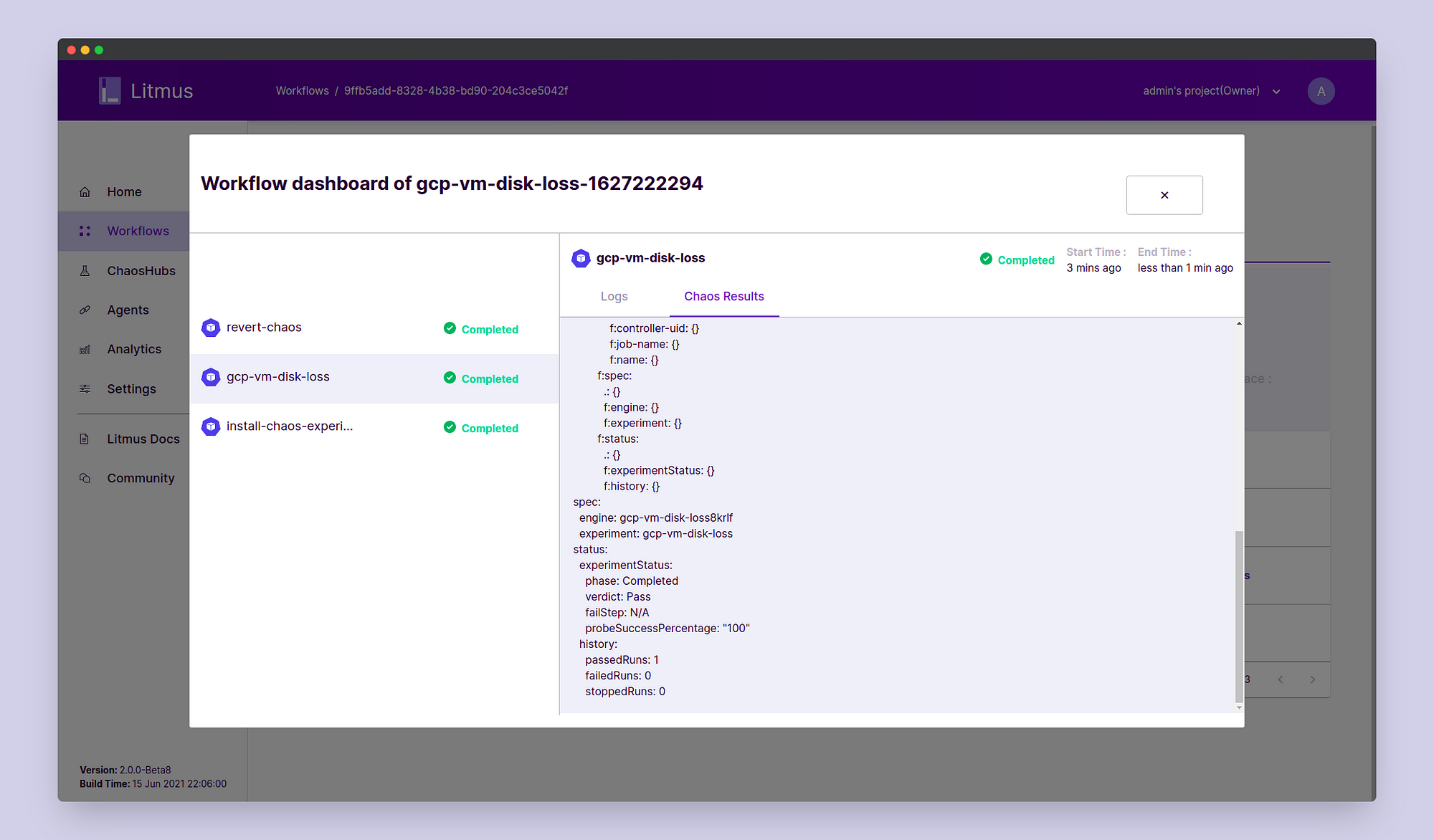Click the gcp-vm-disk-loss node icon in list

(211, 377)
